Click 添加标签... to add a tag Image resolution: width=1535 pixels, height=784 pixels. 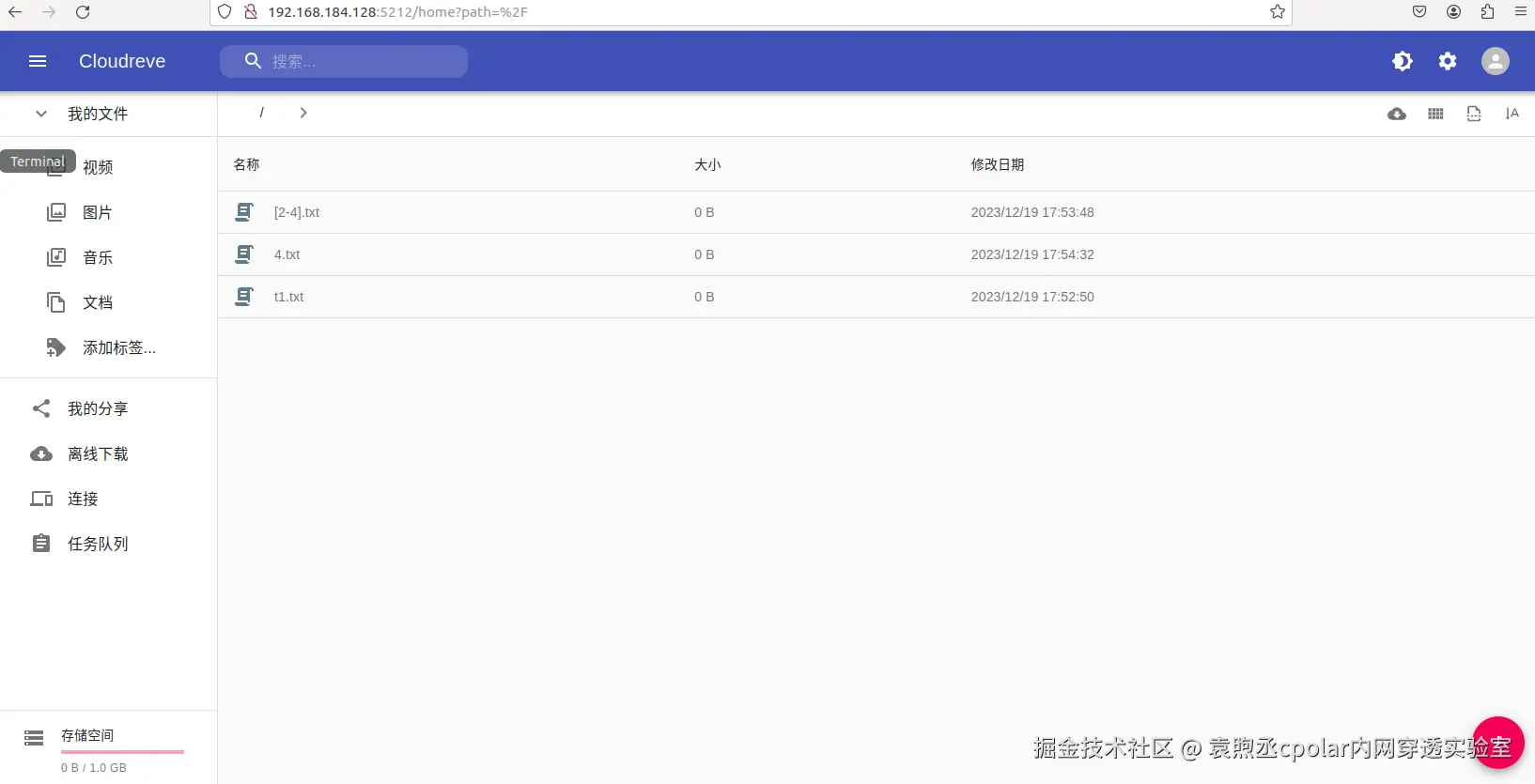[119, 347]
